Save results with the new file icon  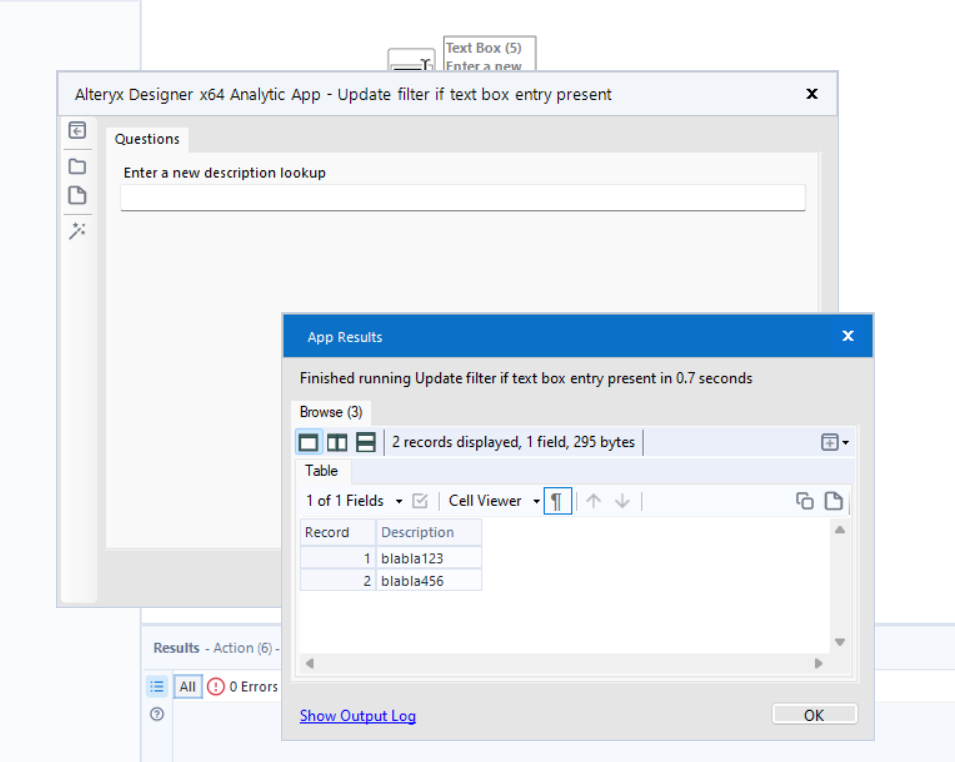(834, 500)
